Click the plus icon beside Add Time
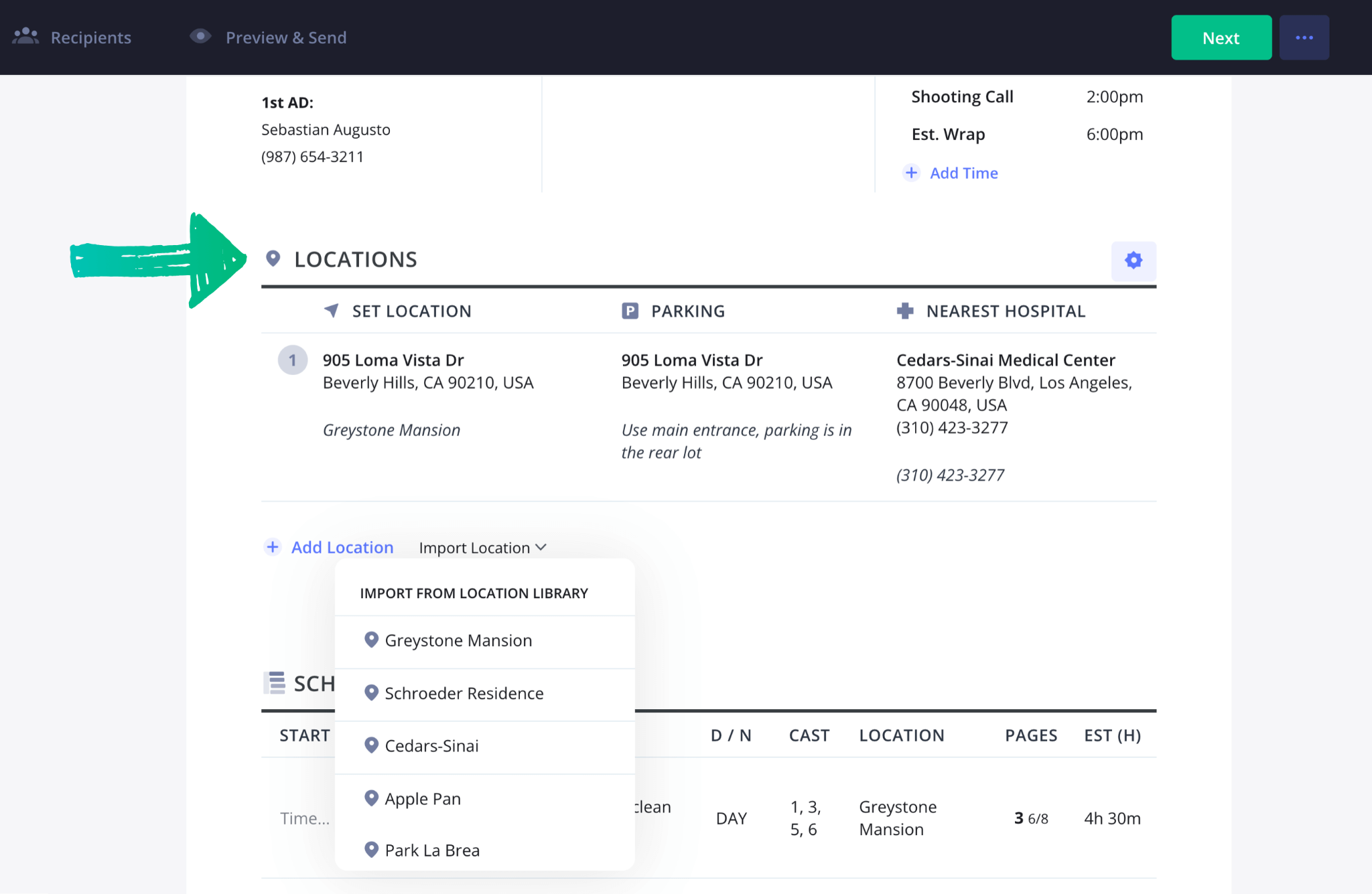Viewport: 1372px width, 894px height. point(911,173)
